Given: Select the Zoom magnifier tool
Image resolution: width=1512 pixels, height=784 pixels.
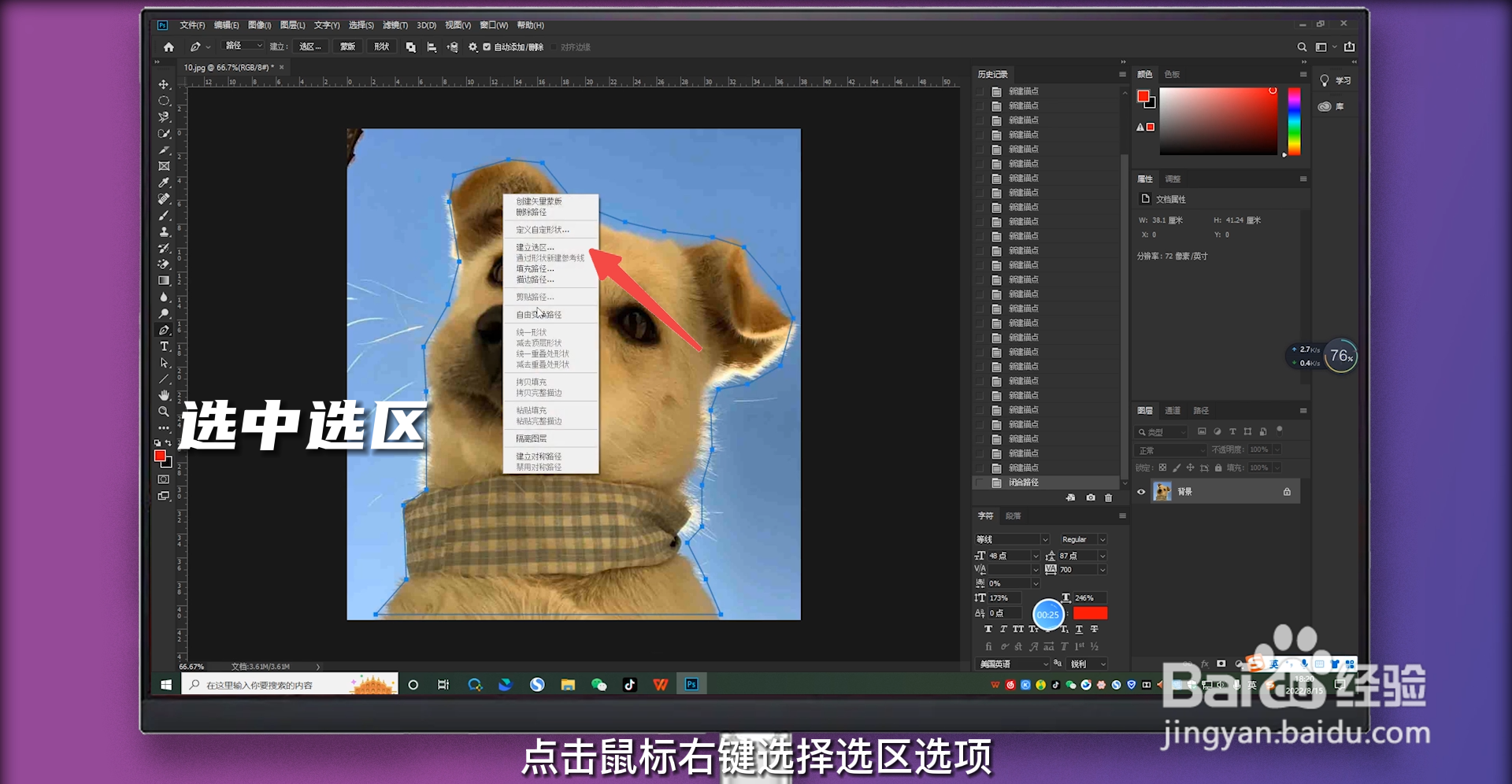Looking at the screenshot, I should pyautogui.click(x=164, y=412).
